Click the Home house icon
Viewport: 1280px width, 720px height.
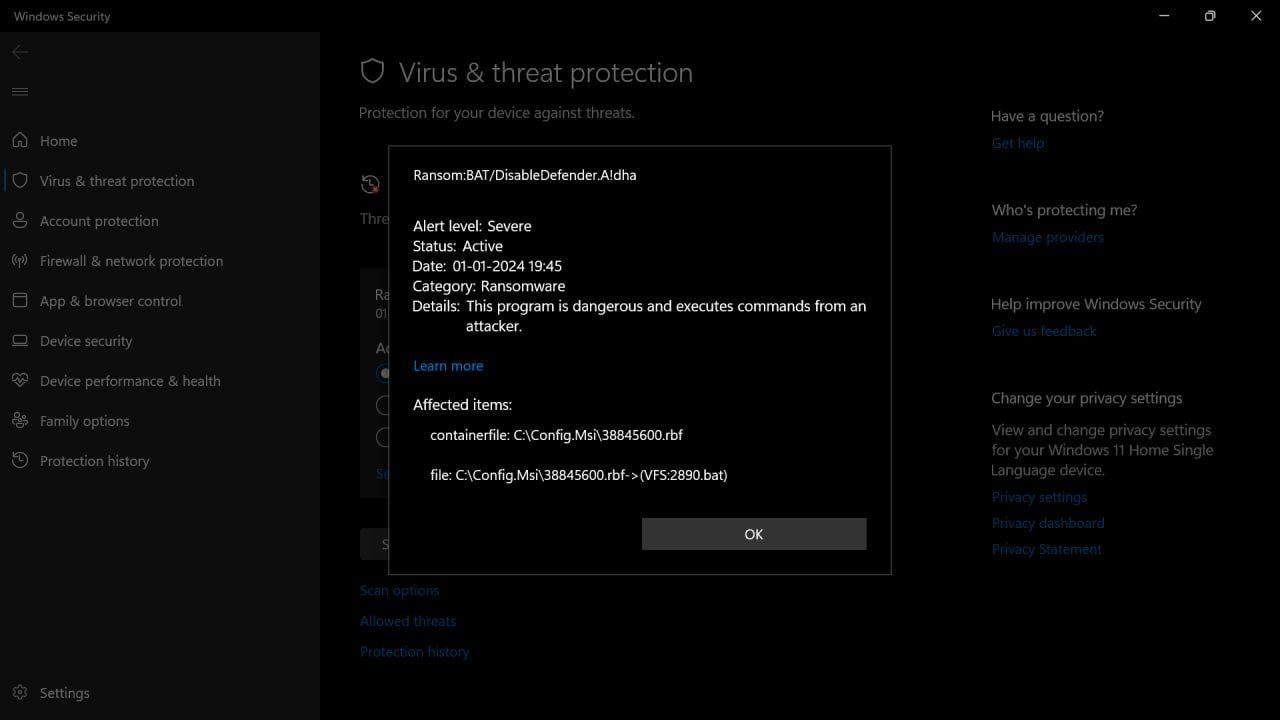tap(20, 141)
